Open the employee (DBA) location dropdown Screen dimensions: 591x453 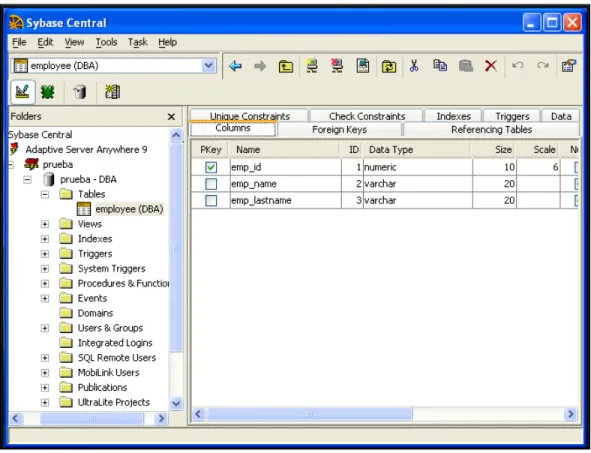208,66
